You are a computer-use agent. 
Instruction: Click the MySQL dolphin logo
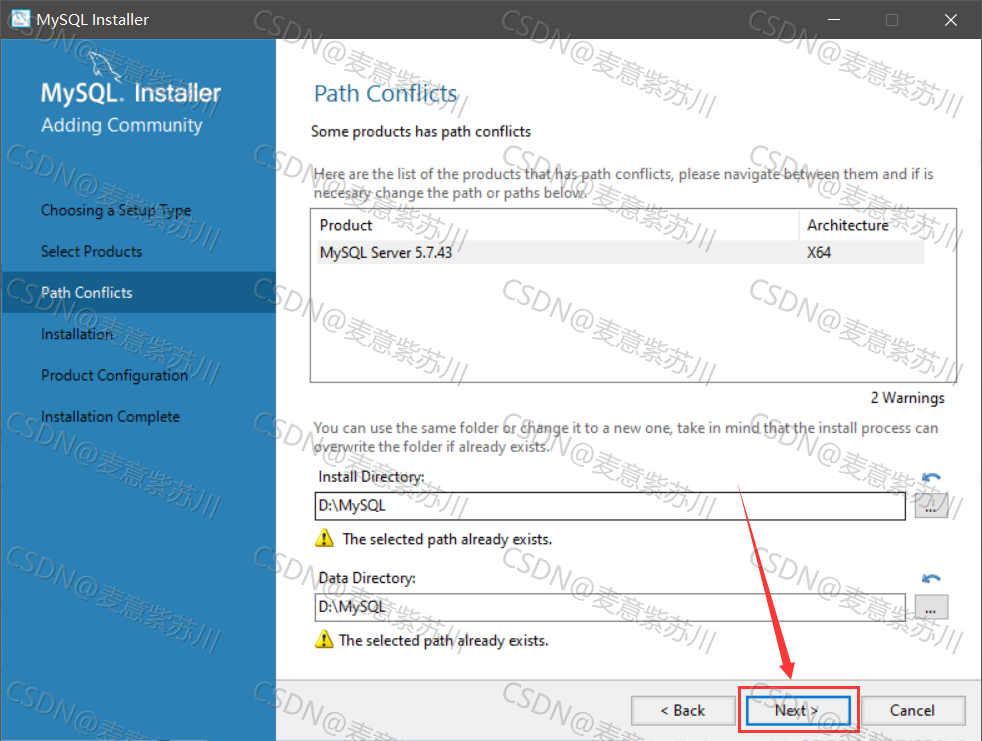[x=103, y=66]
